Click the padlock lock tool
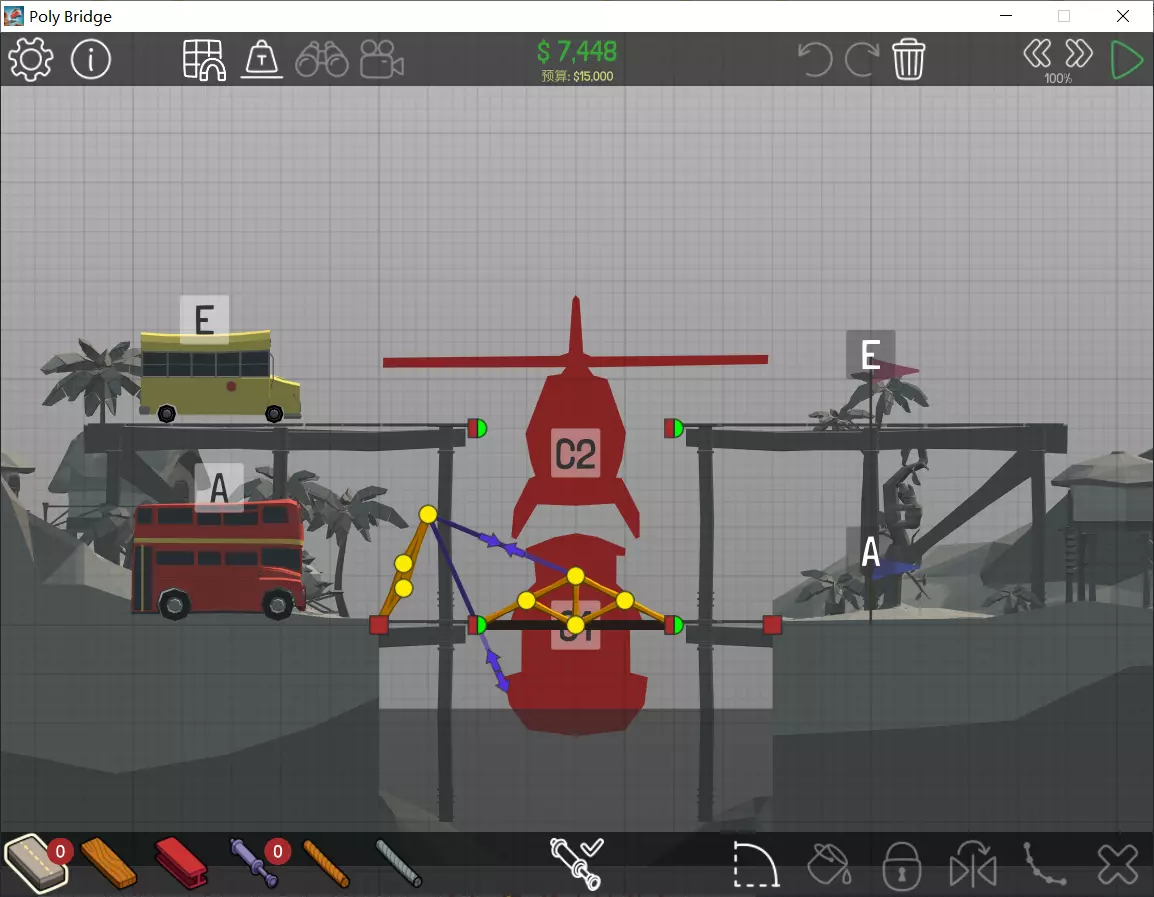 point(902,865)
